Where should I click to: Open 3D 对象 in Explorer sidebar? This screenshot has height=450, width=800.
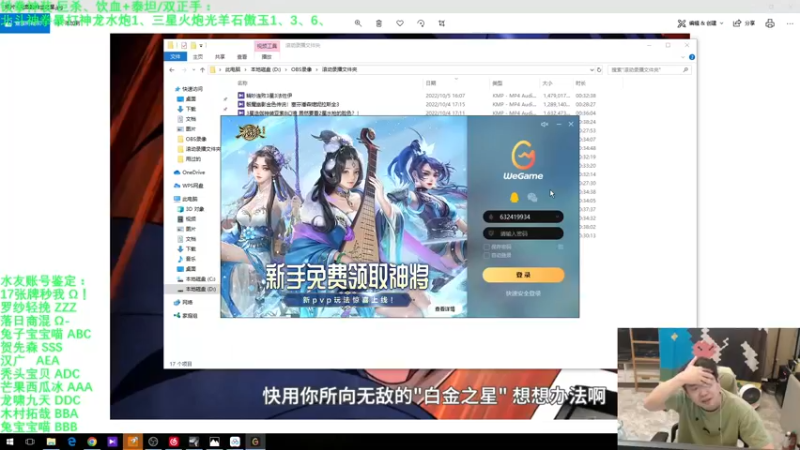pos(190,209)
